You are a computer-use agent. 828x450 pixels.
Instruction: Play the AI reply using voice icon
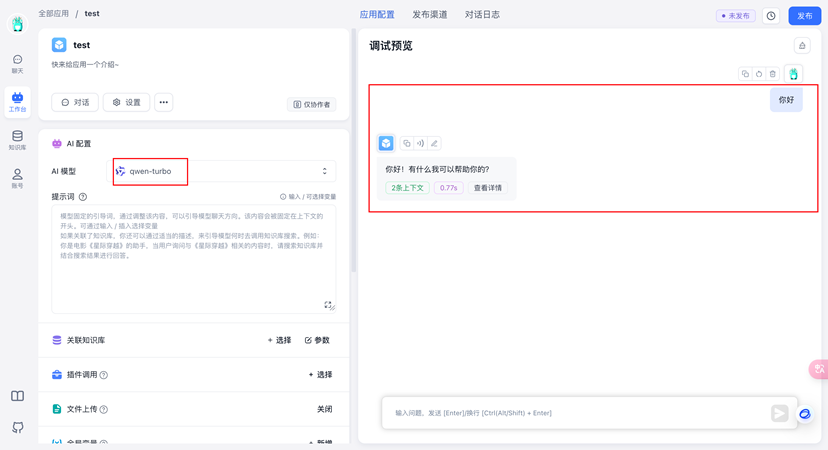(420, 143)
